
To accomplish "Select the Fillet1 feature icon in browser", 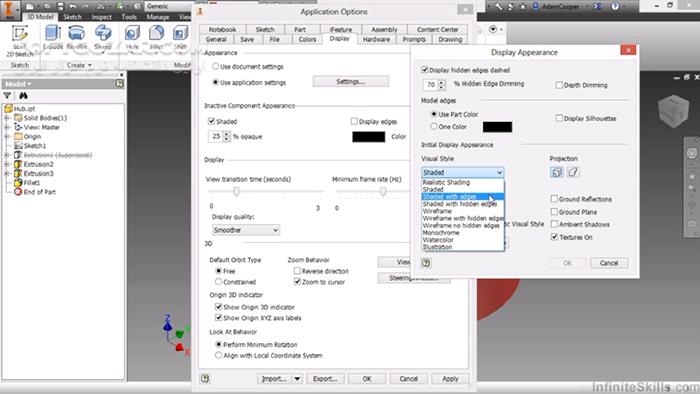I will click(18, 182).
